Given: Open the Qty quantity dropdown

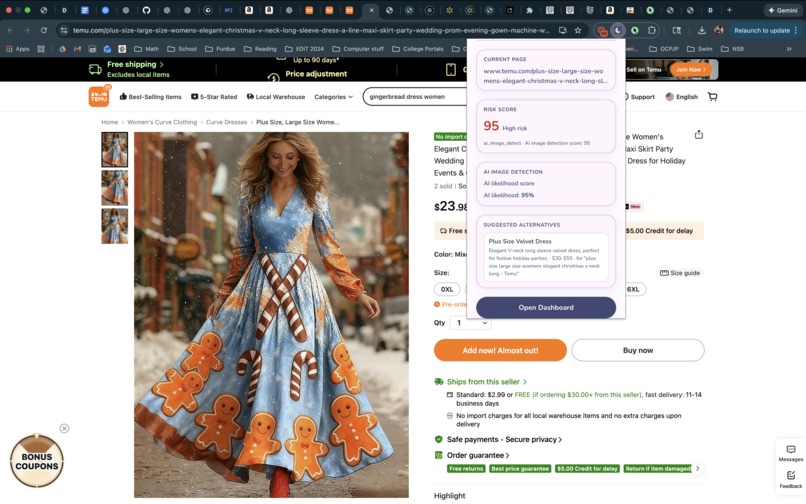Looking at the screenshot, I should [470, 323].
